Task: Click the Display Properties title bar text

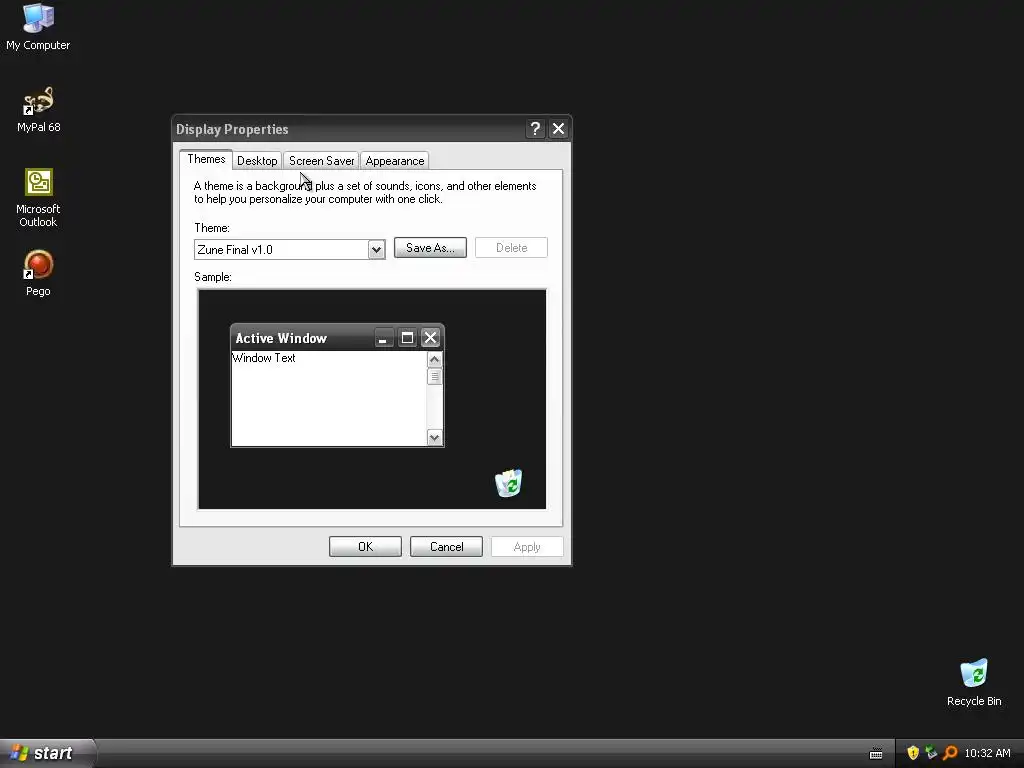Action: (x=232, y=129)
